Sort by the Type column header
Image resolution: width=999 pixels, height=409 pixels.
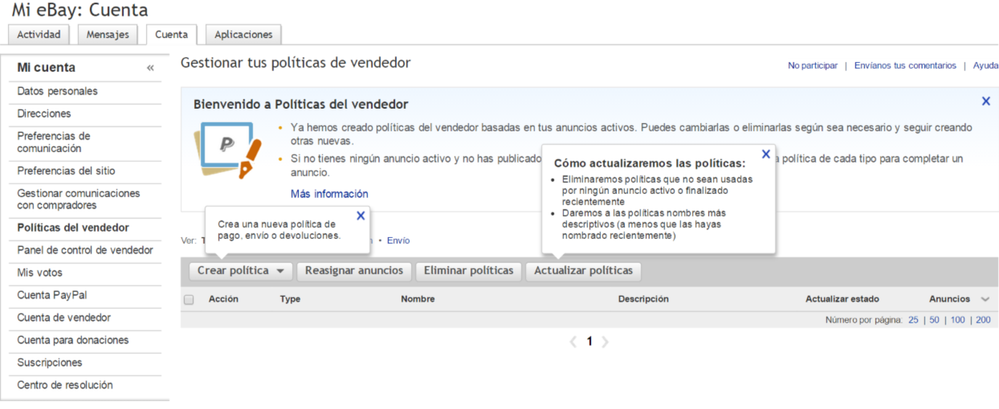(x=290, y=299)
